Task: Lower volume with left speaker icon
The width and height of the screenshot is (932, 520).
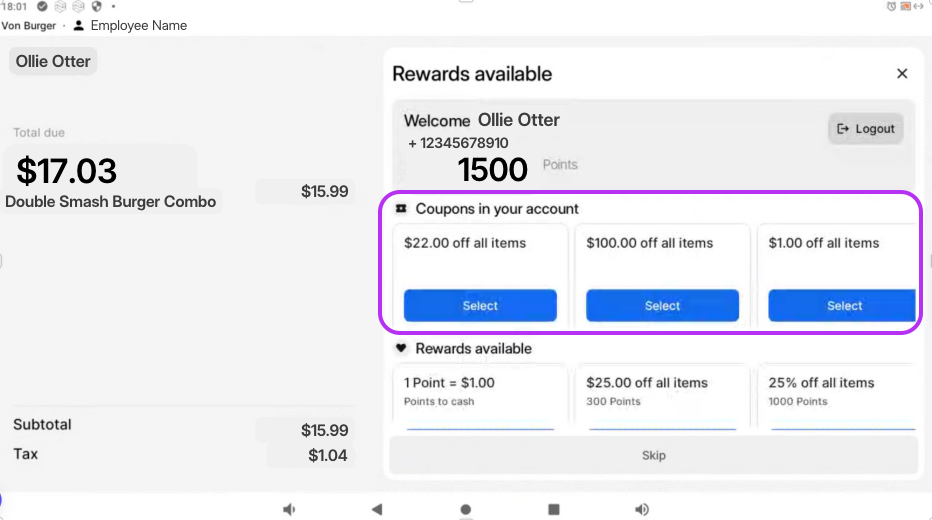Action: coord(289,509)
